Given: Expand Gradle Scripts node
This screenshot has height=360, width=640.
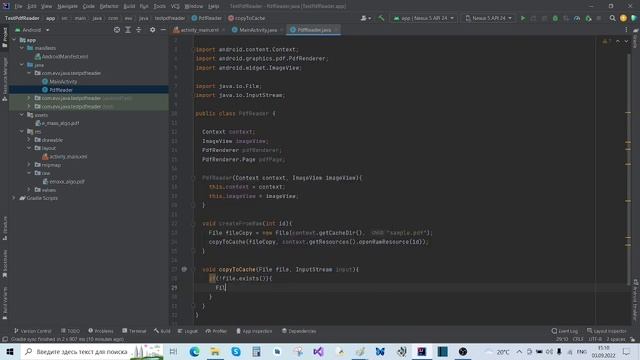Looking at the screenshot, I should pos(14,198).
